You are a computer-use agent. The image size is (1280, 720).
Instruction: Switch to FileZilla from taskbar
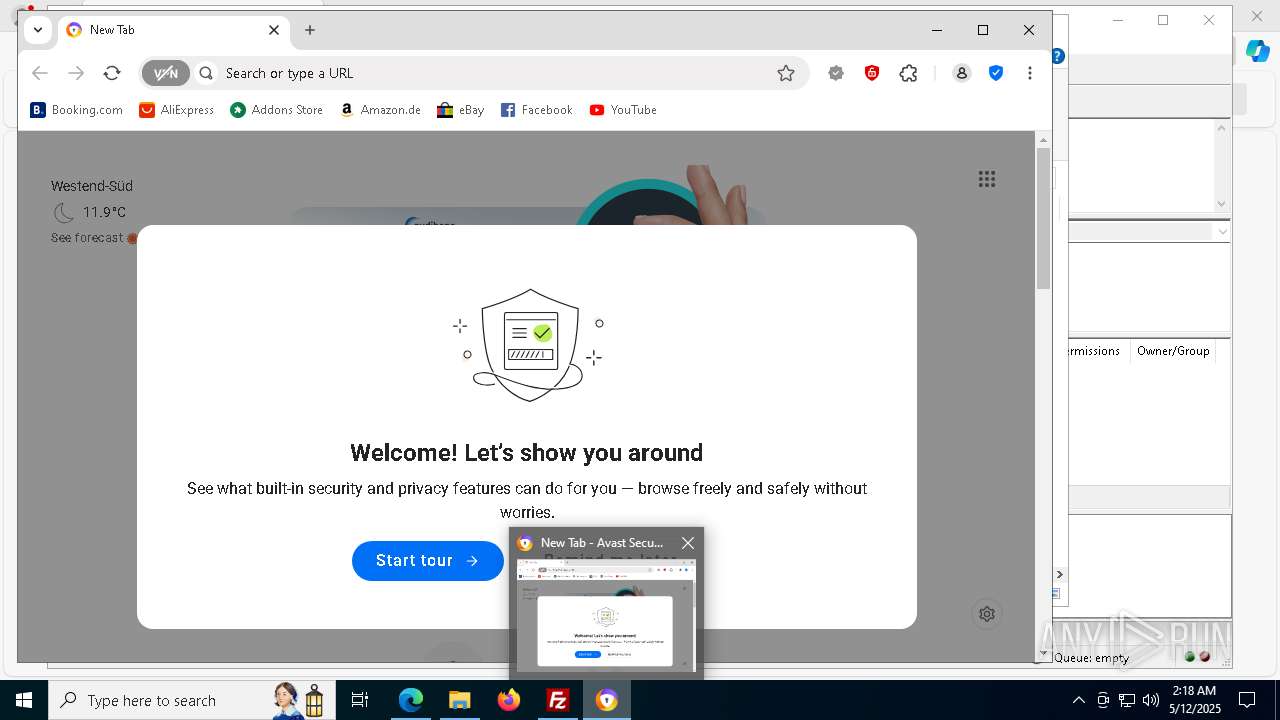558,700
